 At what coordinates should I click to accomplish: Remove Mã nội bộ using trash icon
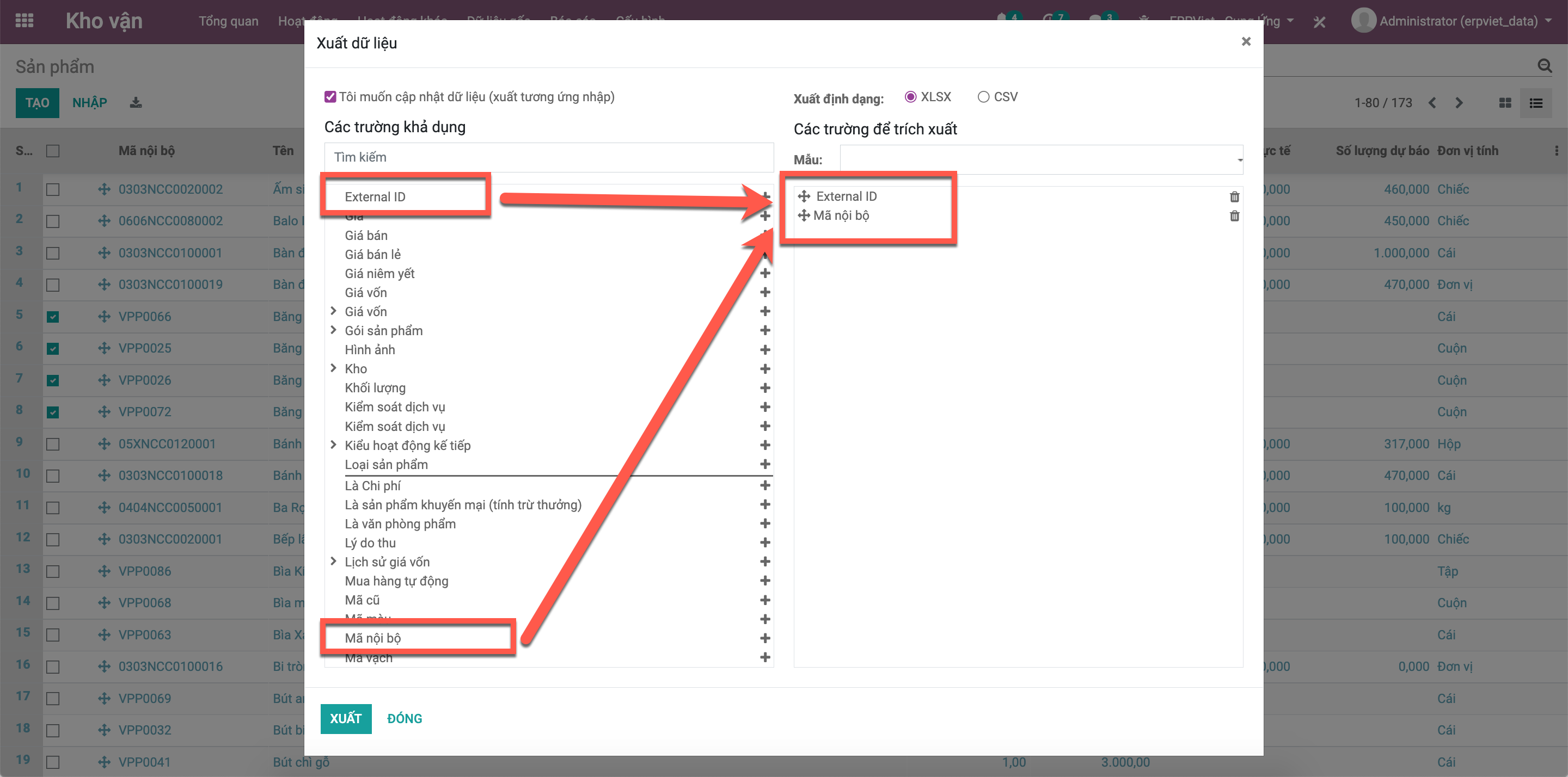point(1234,216)
